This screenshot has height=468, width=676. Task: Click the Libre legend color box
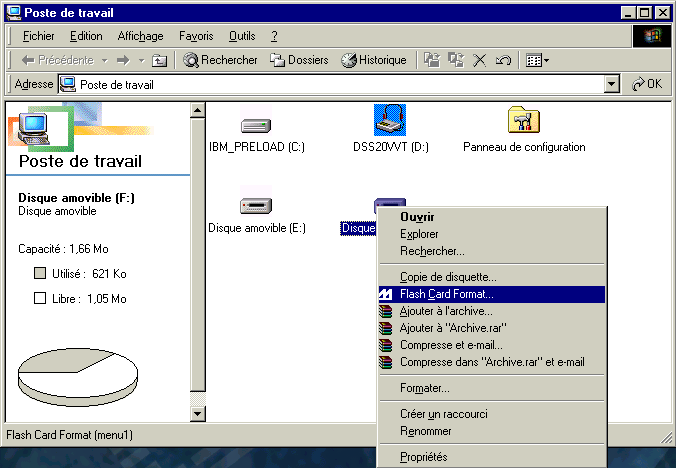point(40,298)
